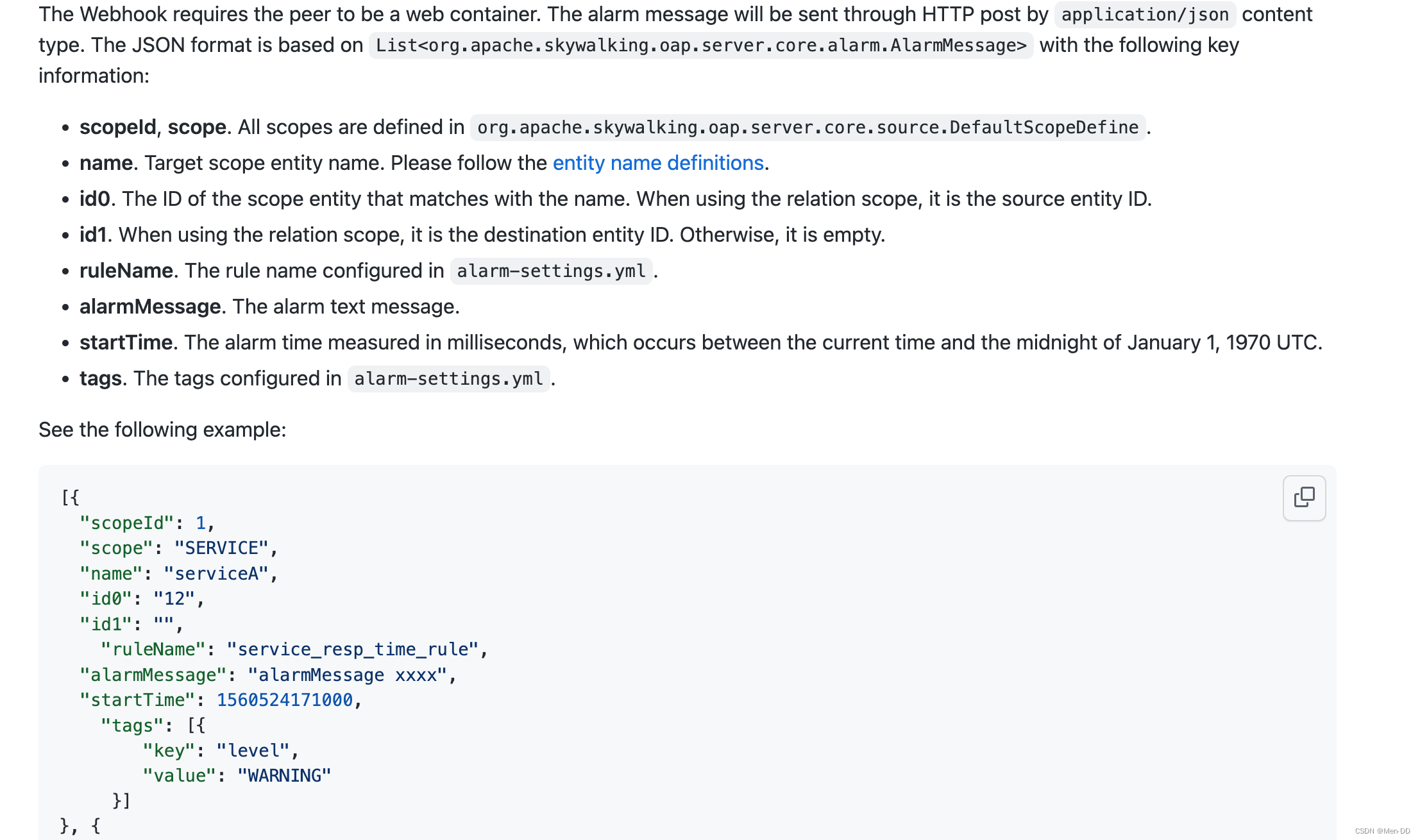Click the bold scopeId term

click(118, 127)
